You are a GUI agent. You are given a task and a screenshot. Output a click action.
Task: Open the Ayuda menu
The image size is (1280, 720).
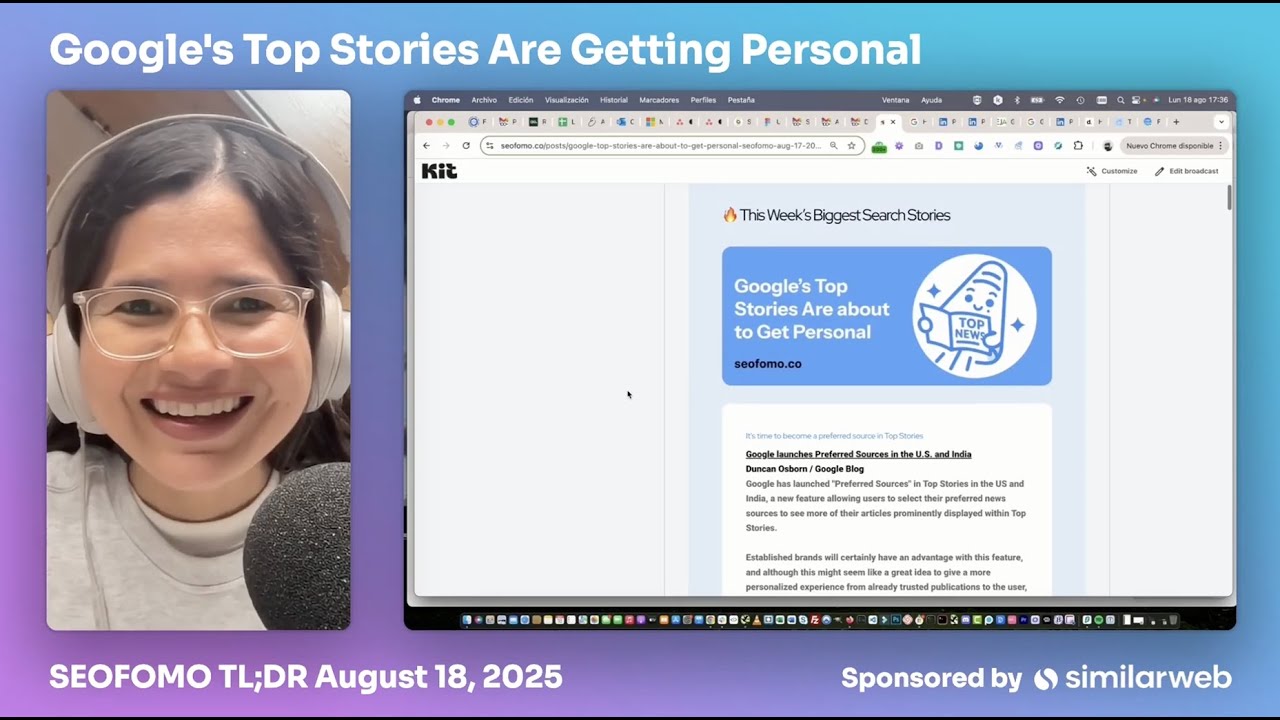pos(931,100)
